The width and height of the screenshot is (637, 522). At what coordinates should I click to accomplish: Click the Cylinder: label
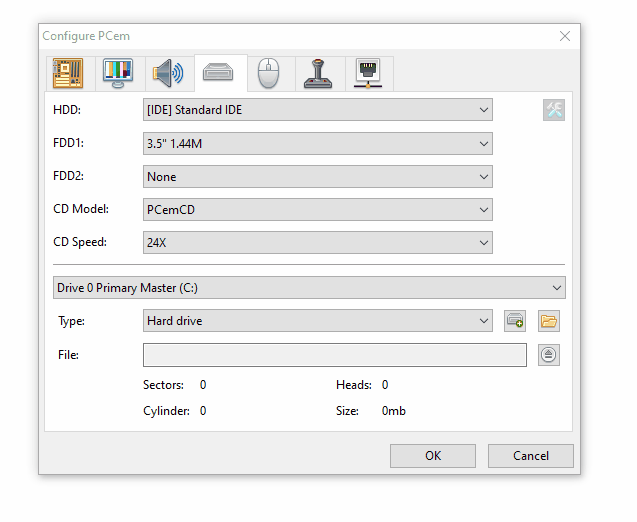pyautogui.click(x=166, y=411)
